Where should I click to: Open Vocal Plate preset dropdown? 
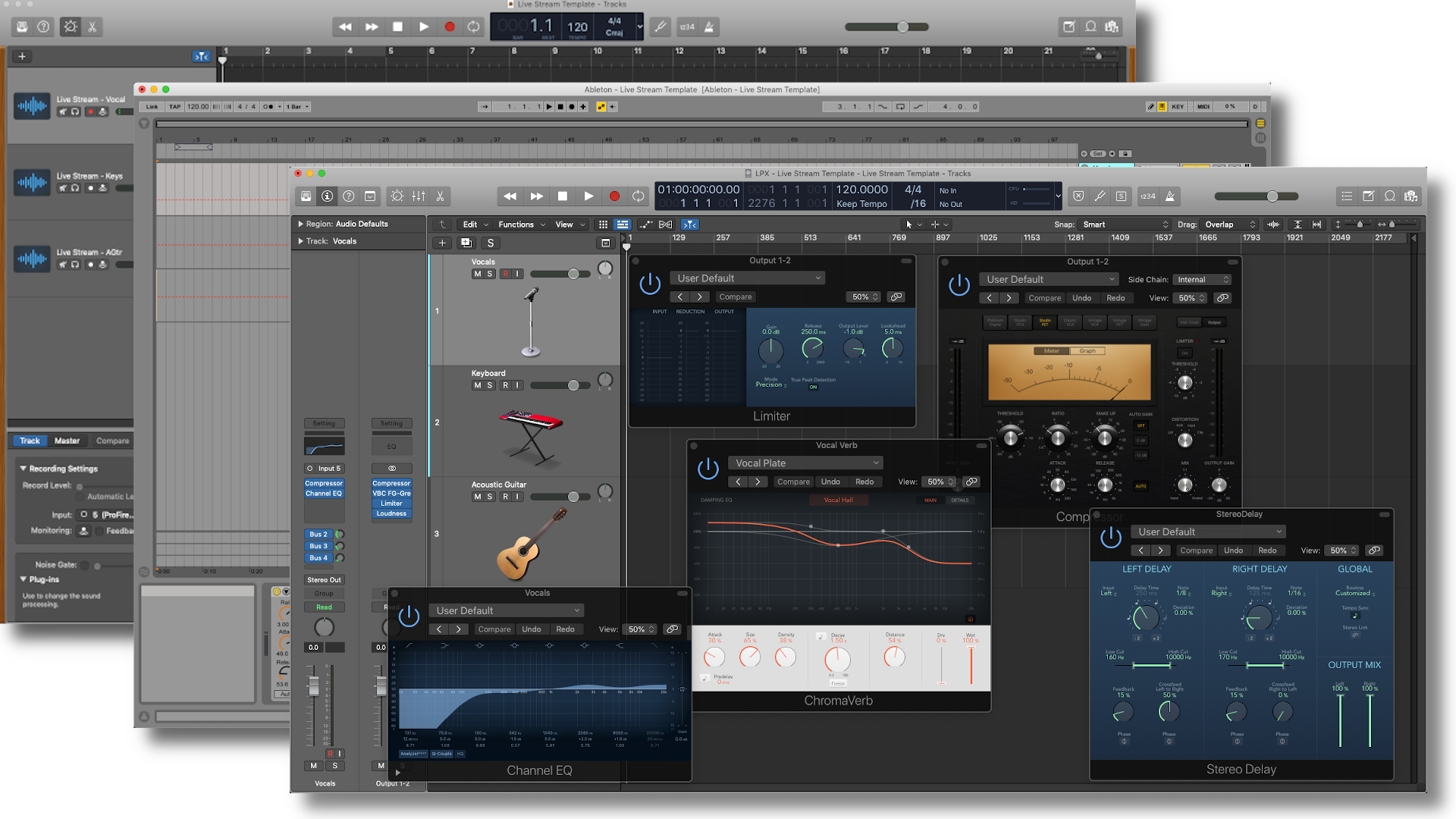click(x=806, y=463)
